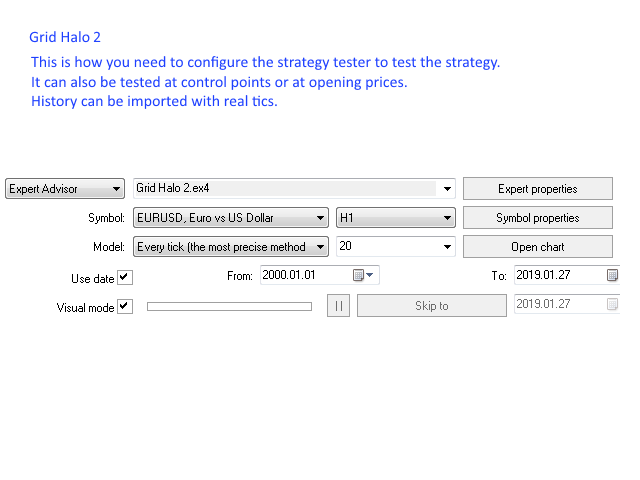Viewport: 640px width, 480px height.
Task: Open the spread dropdown showing 20
Action: click(x=396, y=247)
